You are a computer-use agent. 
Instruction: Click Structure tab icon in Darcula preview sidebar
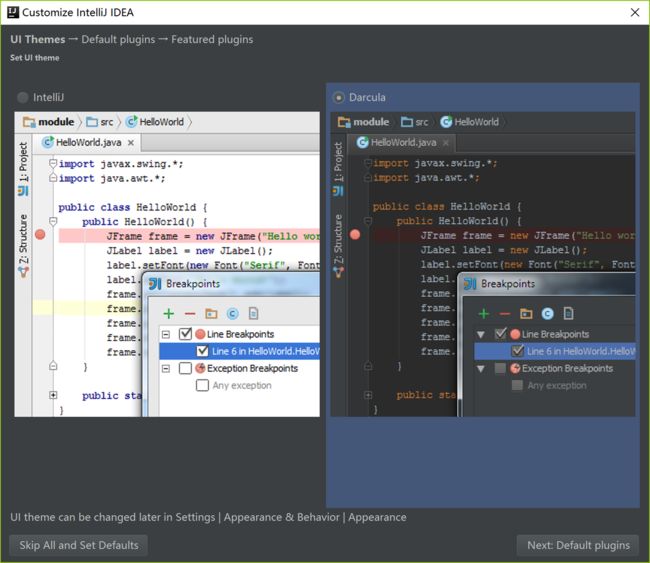point(338,272)
